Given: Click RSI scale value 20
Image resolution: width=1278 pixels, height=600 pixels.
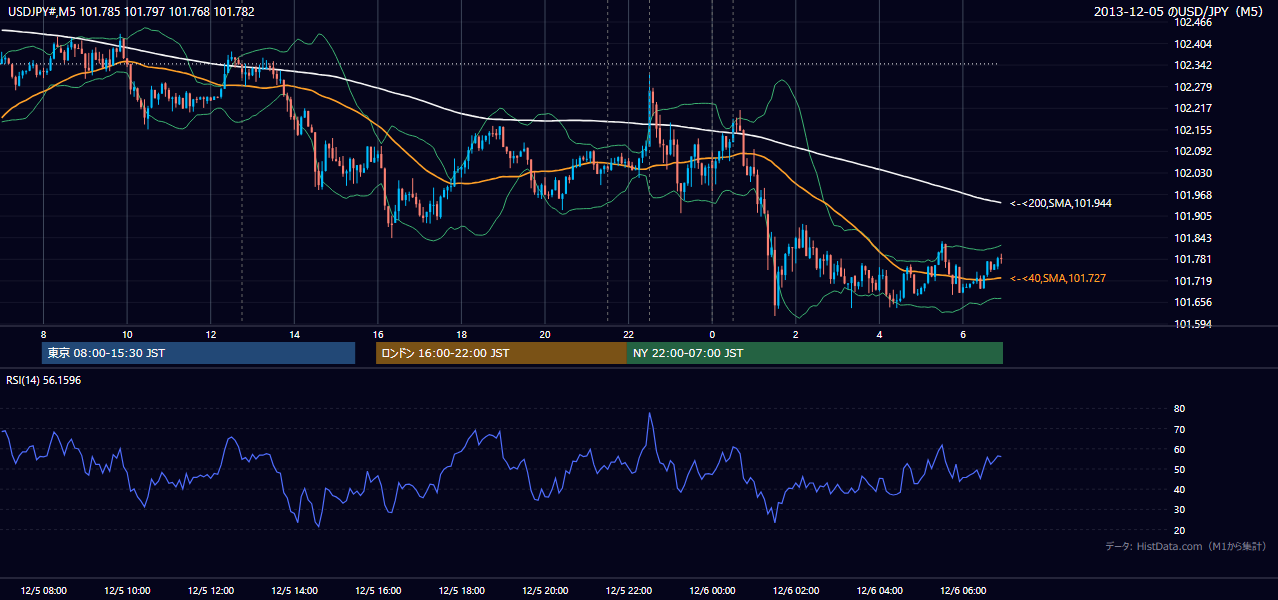Looking at the screenshot, I should (x=1179, y=530).
